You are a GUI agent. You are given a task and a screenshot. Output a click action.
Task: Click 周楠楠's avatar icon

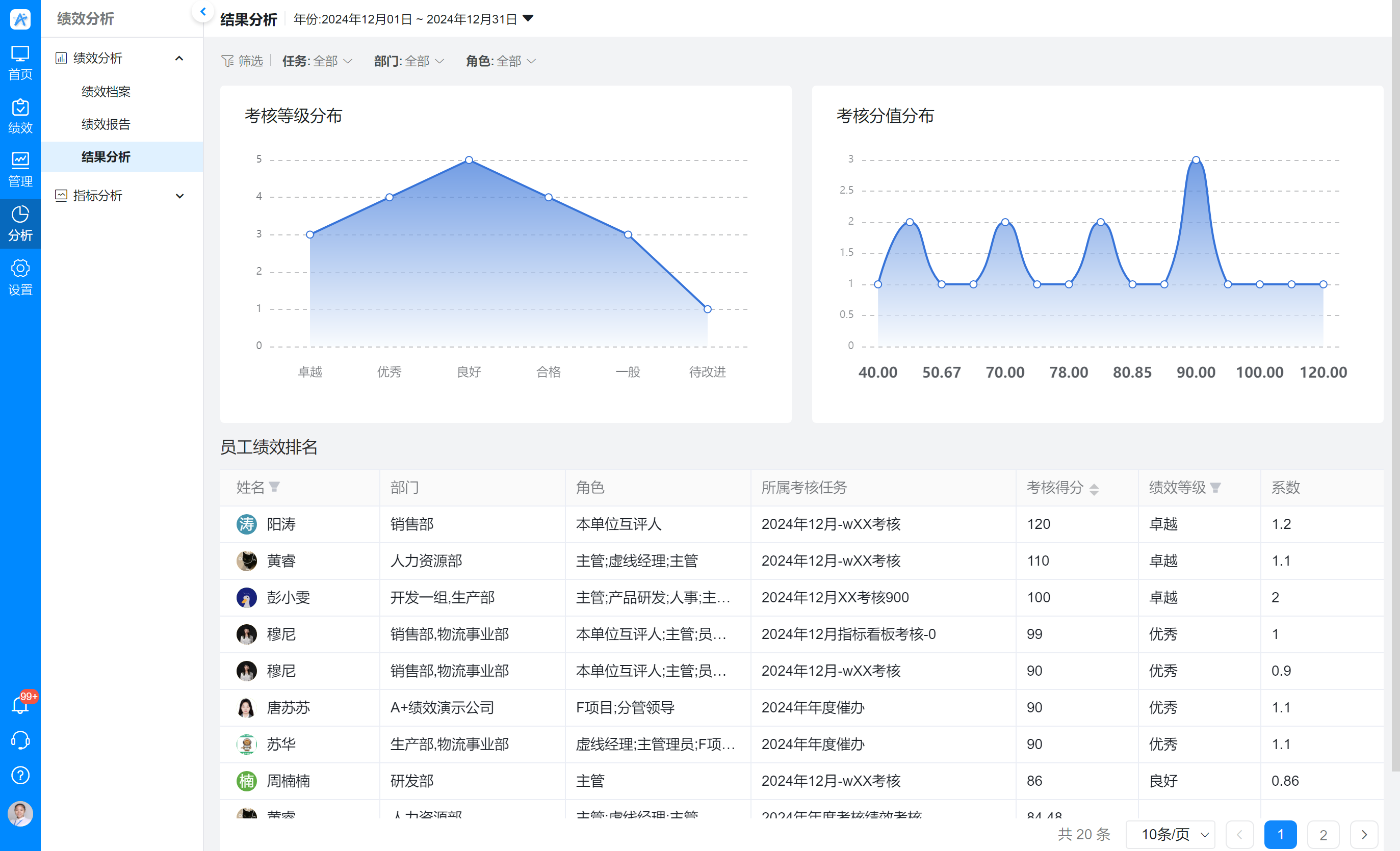point(247,781)
